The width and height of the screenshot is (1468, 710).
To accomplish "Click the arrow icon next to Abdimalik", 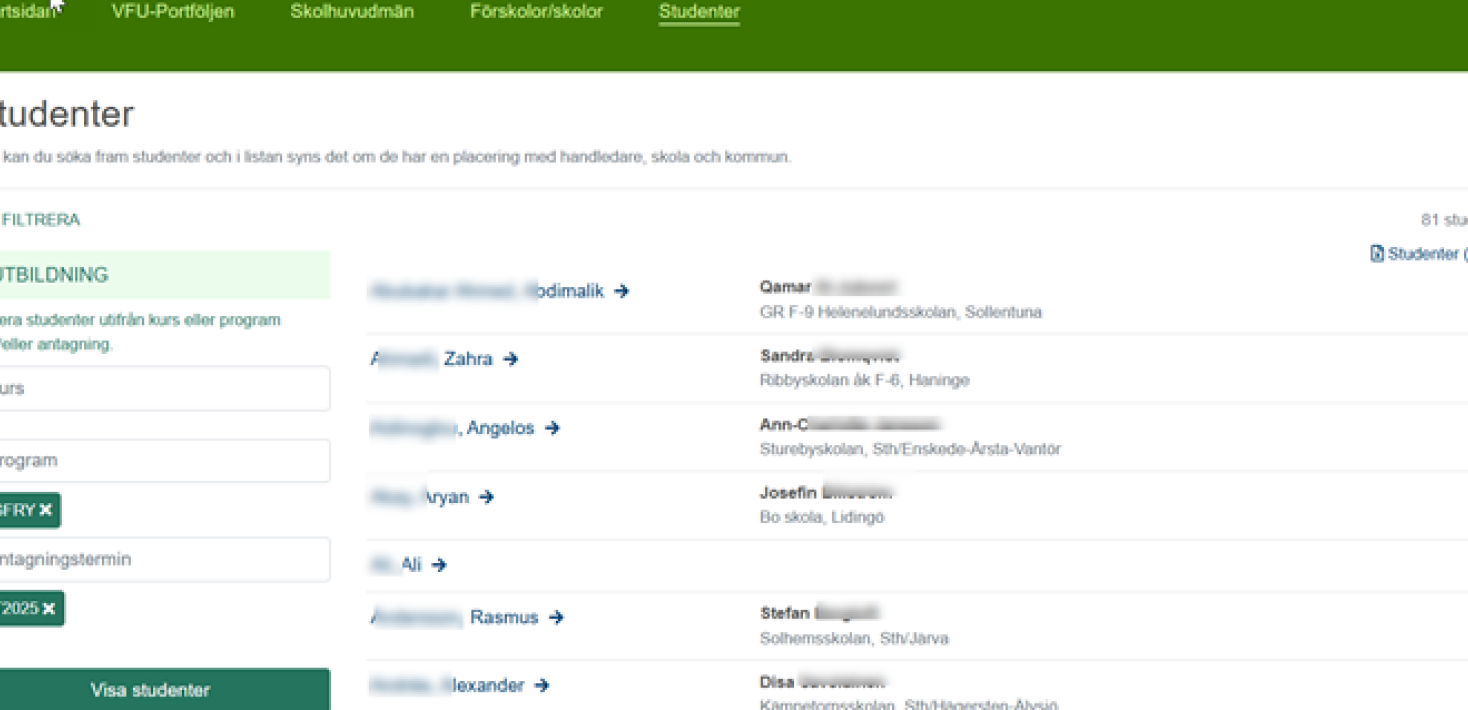I will click(x=622, y=291).
